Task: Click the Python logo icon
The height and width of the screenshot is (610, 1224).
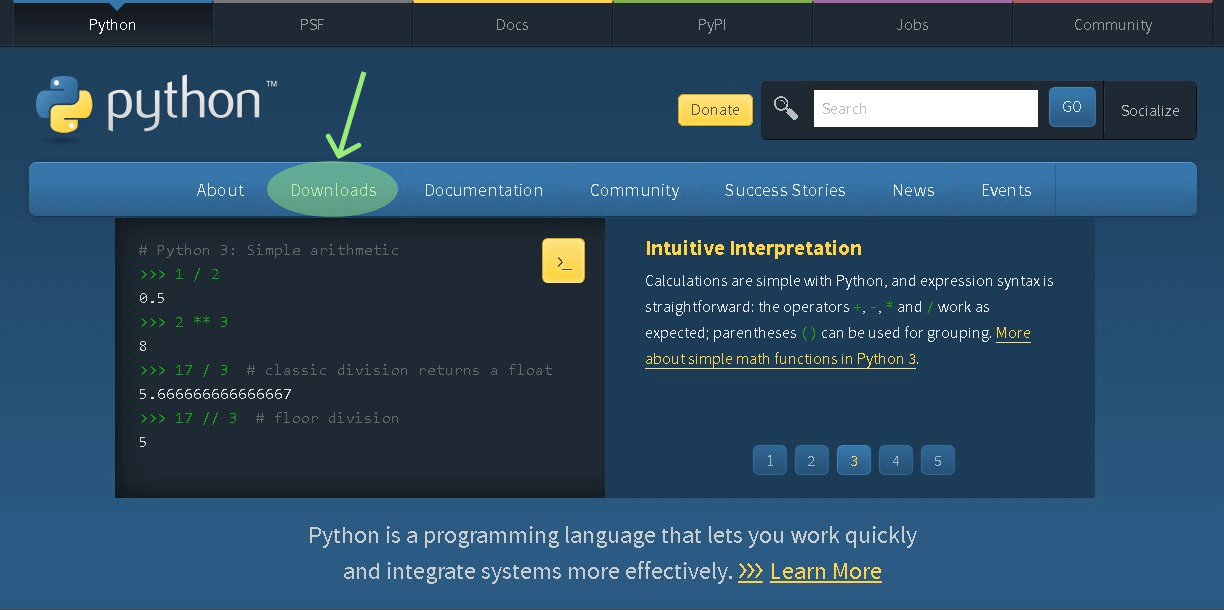Action: 64,105
